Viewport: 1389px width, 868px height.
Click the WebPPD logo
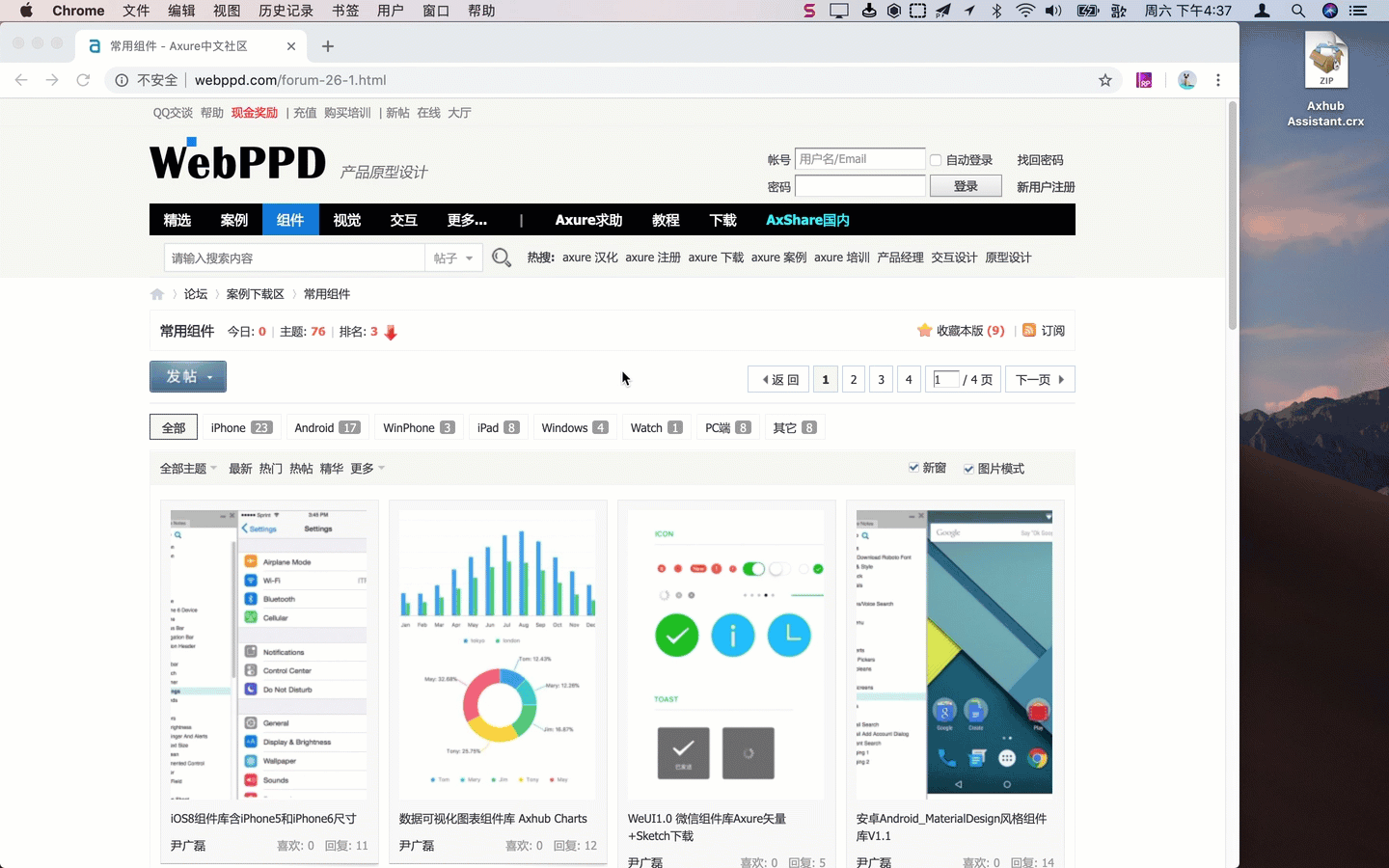point(237,160)
